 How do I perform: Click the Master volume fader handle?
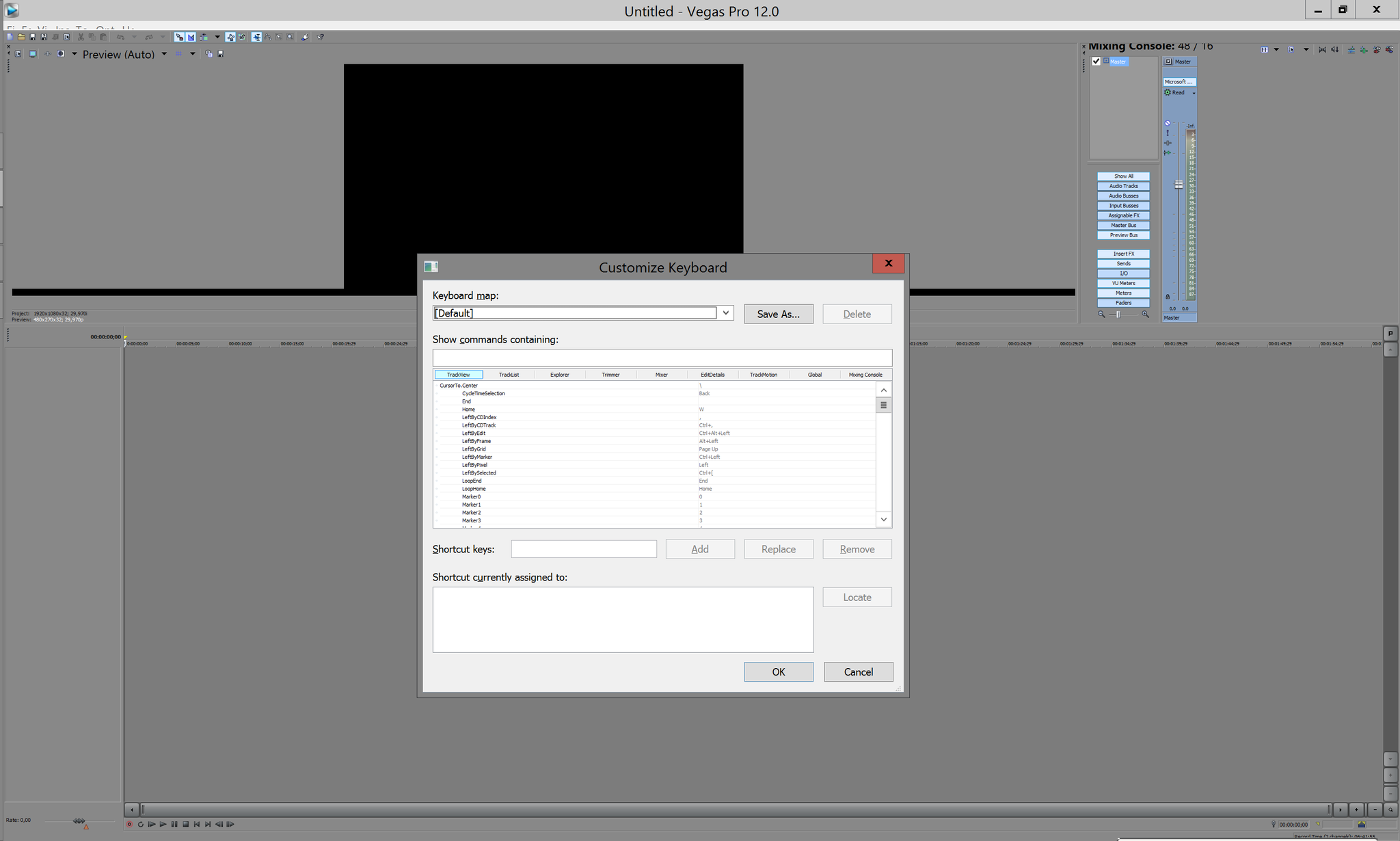[x=1179, y=185]
